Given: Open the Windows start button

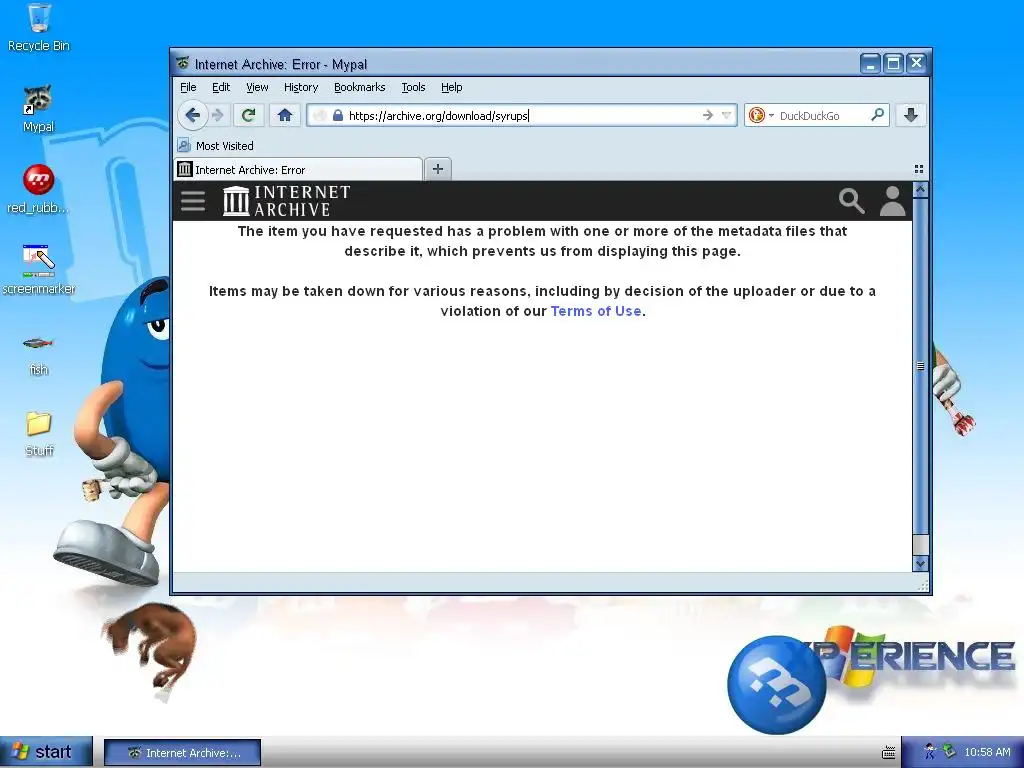Looking at the screenshot, I should point(46,752).
